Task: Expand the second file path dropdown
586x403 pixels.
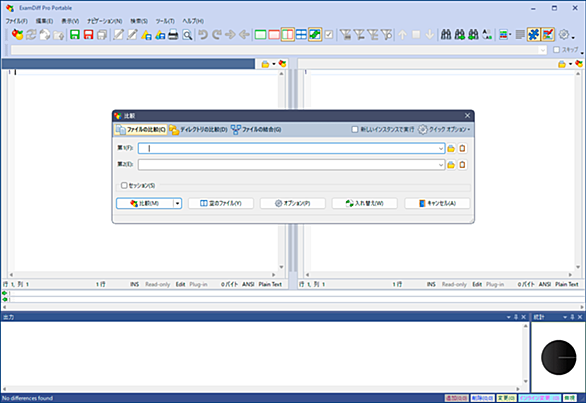Action: coord(441,165)
